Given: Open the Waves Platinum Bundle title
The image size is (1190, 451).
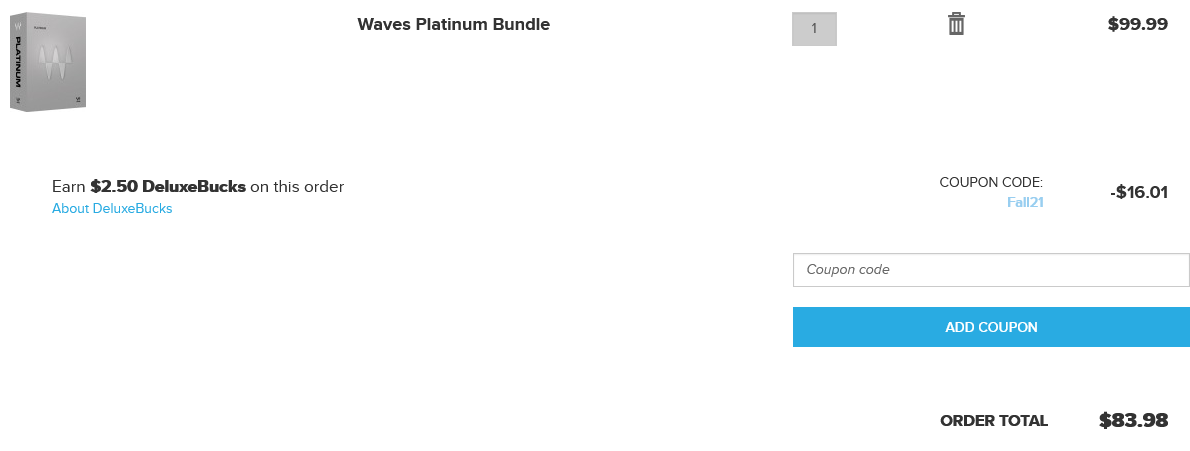Looking at the screenshot, I should coord(453,24).
